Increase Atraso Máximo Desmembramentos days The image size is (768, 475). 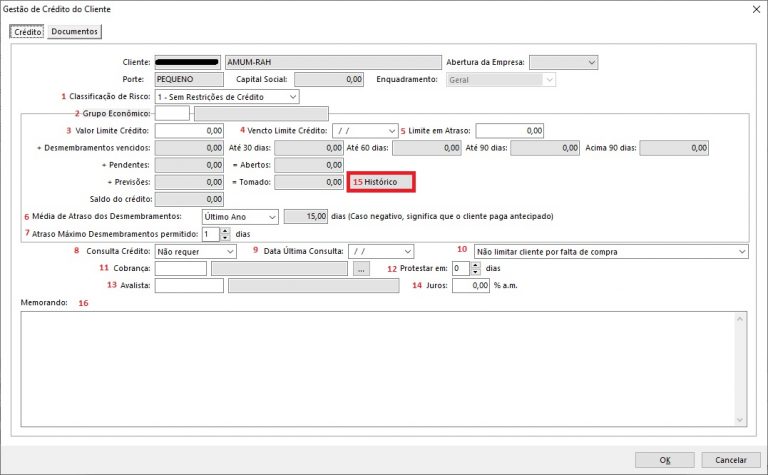pos(225,231)
